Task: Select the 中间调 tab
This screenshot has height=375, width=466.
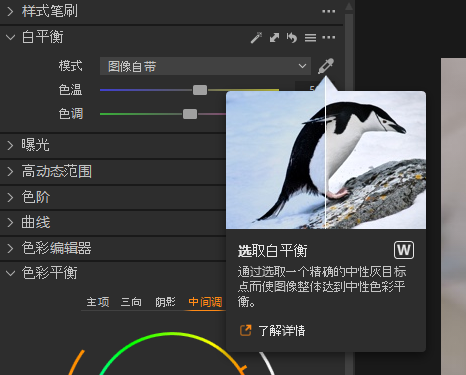Action: pos(205,302)
